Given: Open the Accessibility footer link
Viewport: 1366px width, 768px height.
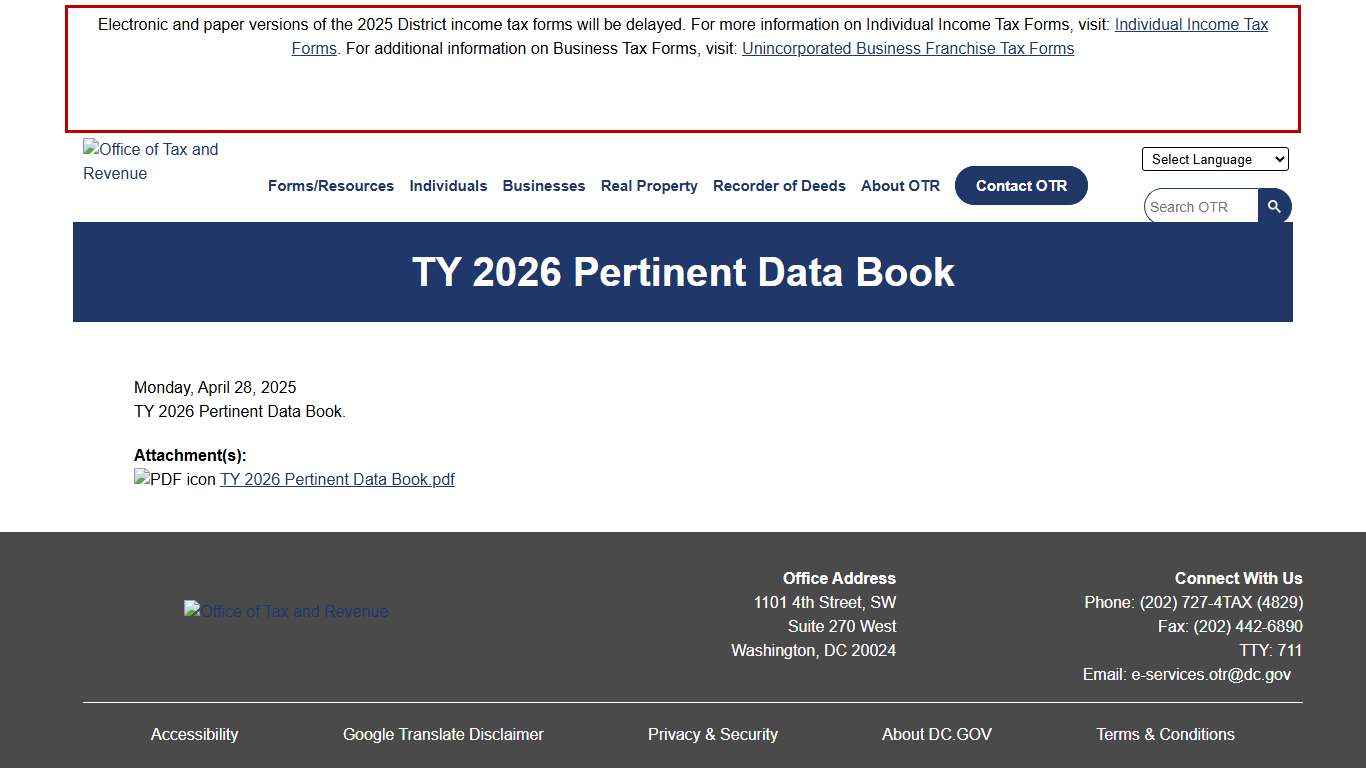Looking at the screenshot, I should [194, 734].
